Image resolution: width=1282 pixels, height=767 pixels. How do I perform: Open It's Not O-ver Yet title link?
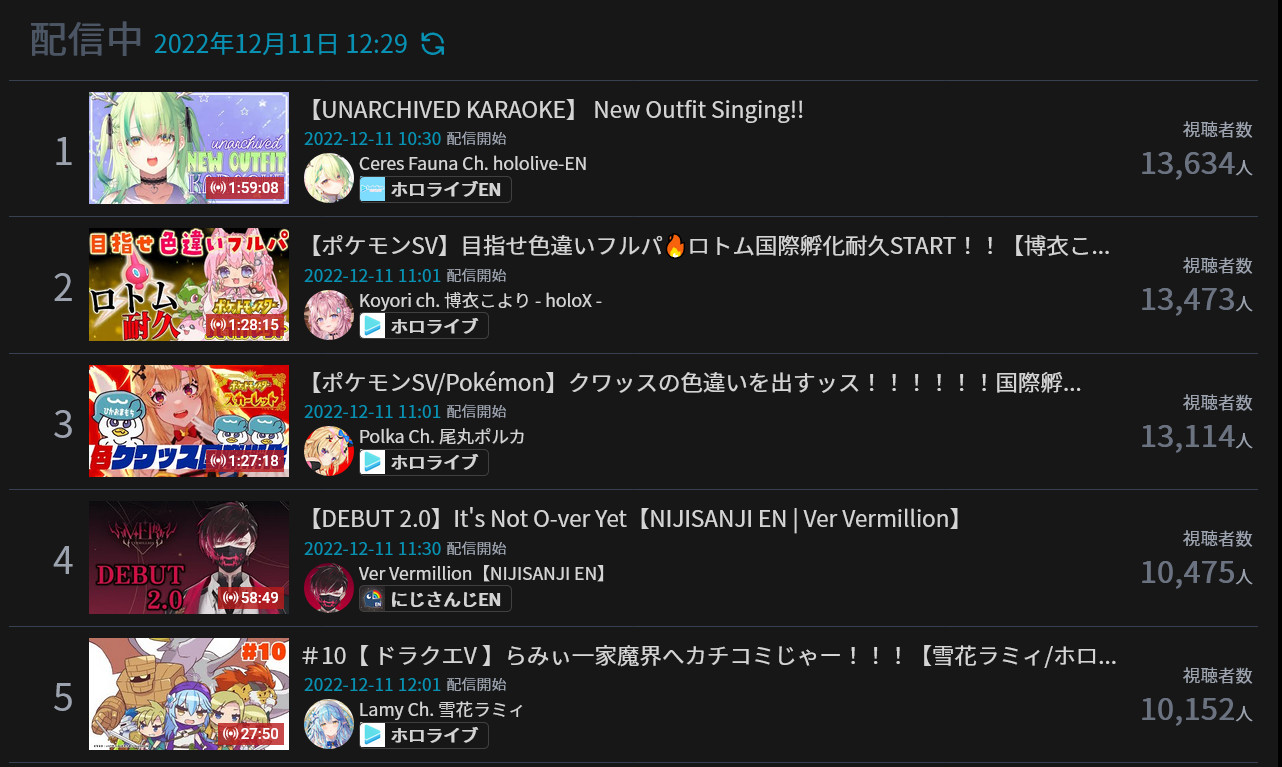[635, 519]
